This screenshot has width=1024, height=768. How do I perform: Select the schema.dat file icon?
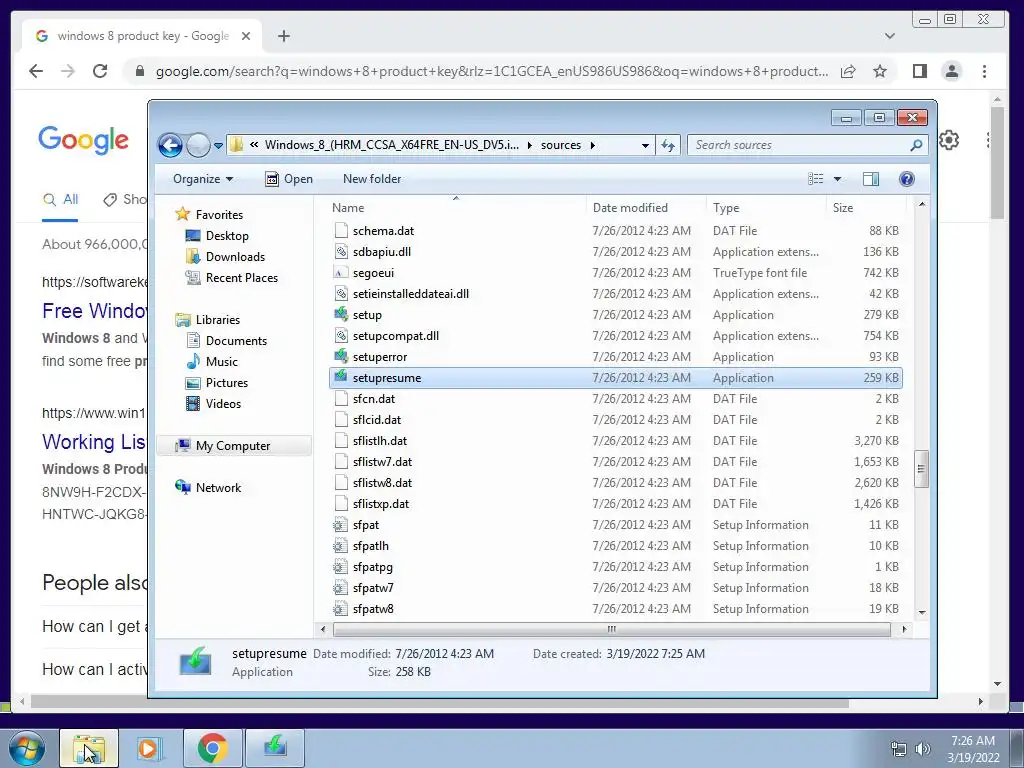pyautogui.click(x=341, y=231)
